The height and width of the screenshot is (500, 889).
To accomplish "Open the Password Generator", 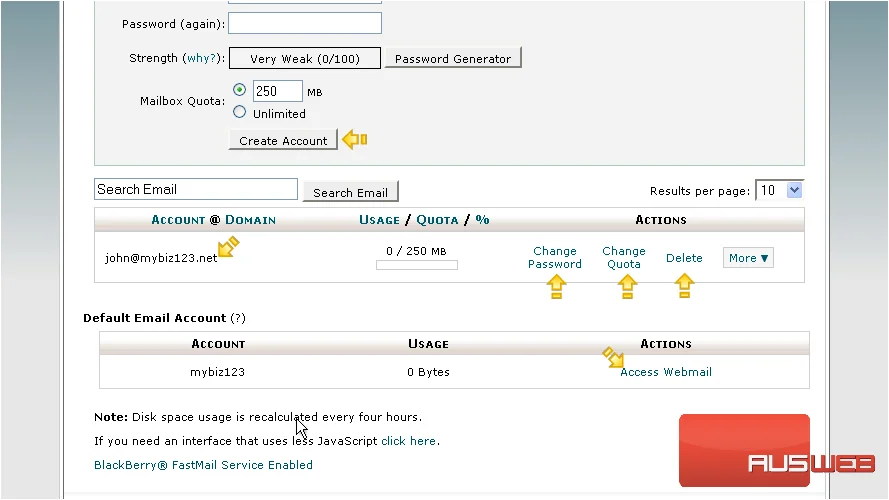I will pos(452,58).
